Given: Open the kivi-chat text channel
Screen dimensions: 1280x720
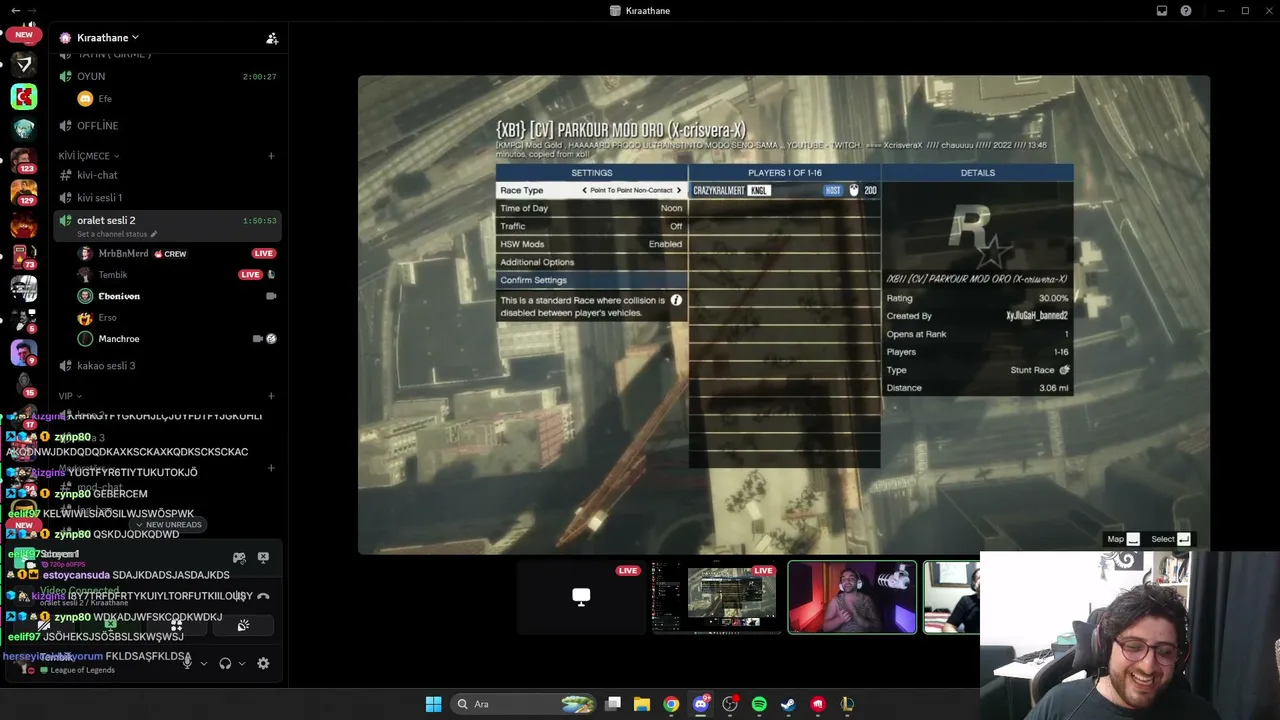Looking at the screenshot, I should 168,175.
